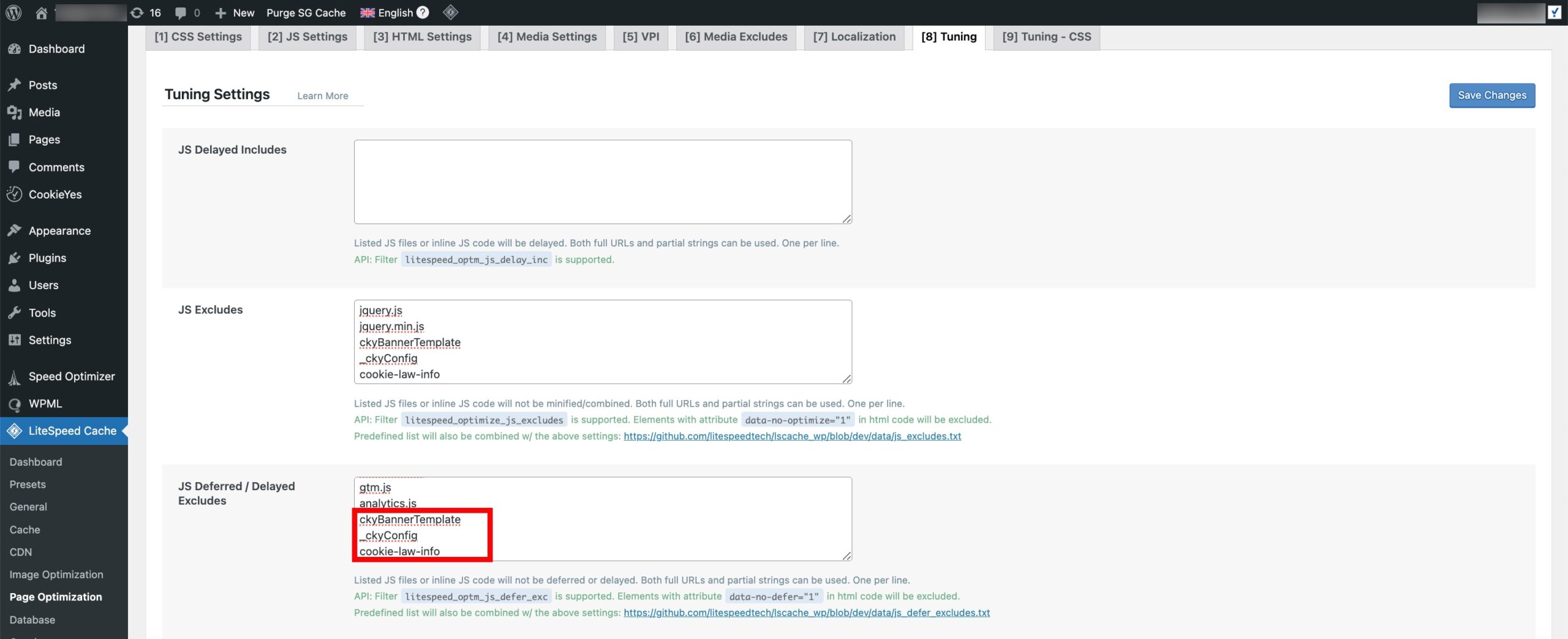This screenshot has height=639, width=1568.
Task: Open the Presets submenu item
Action: pos(28,485)
